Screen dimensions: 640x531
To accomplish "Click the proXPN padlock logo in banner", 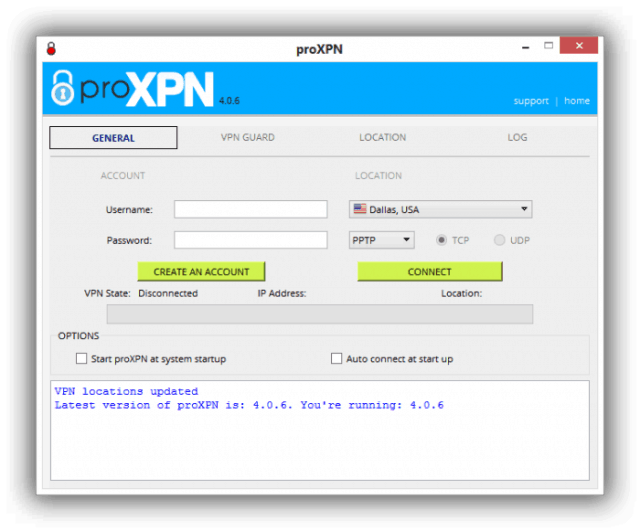I will point(62,88).
